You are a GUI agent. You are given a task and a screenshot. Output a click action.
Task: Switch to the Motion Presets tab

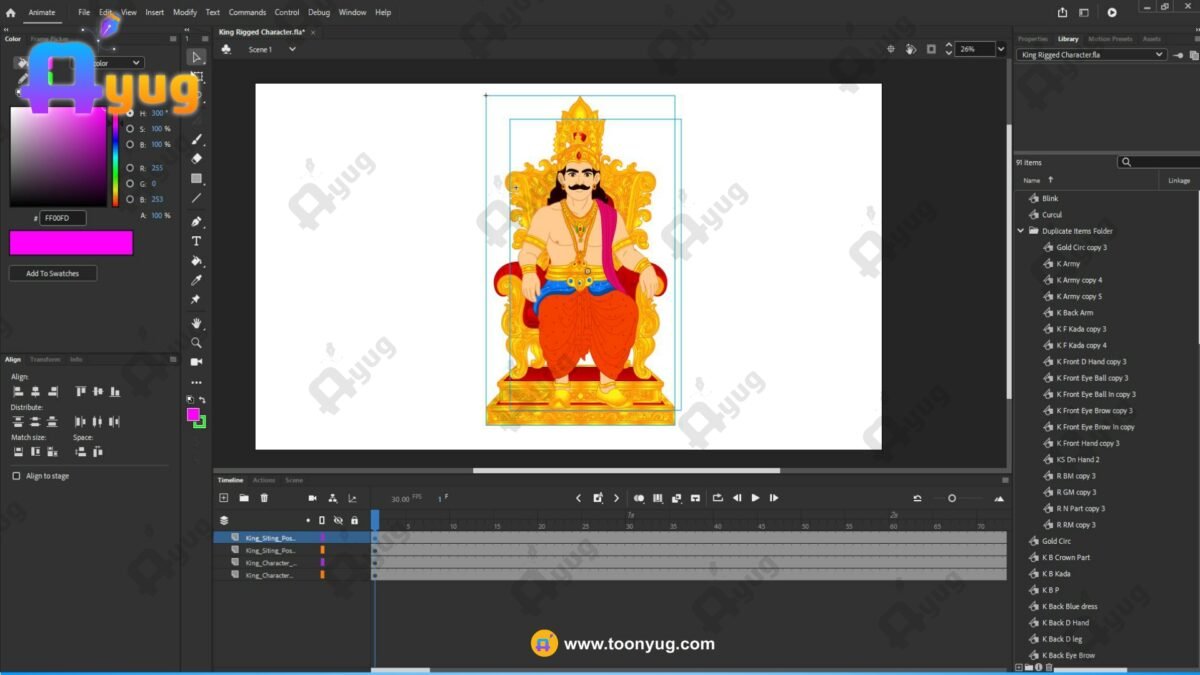1111,39
